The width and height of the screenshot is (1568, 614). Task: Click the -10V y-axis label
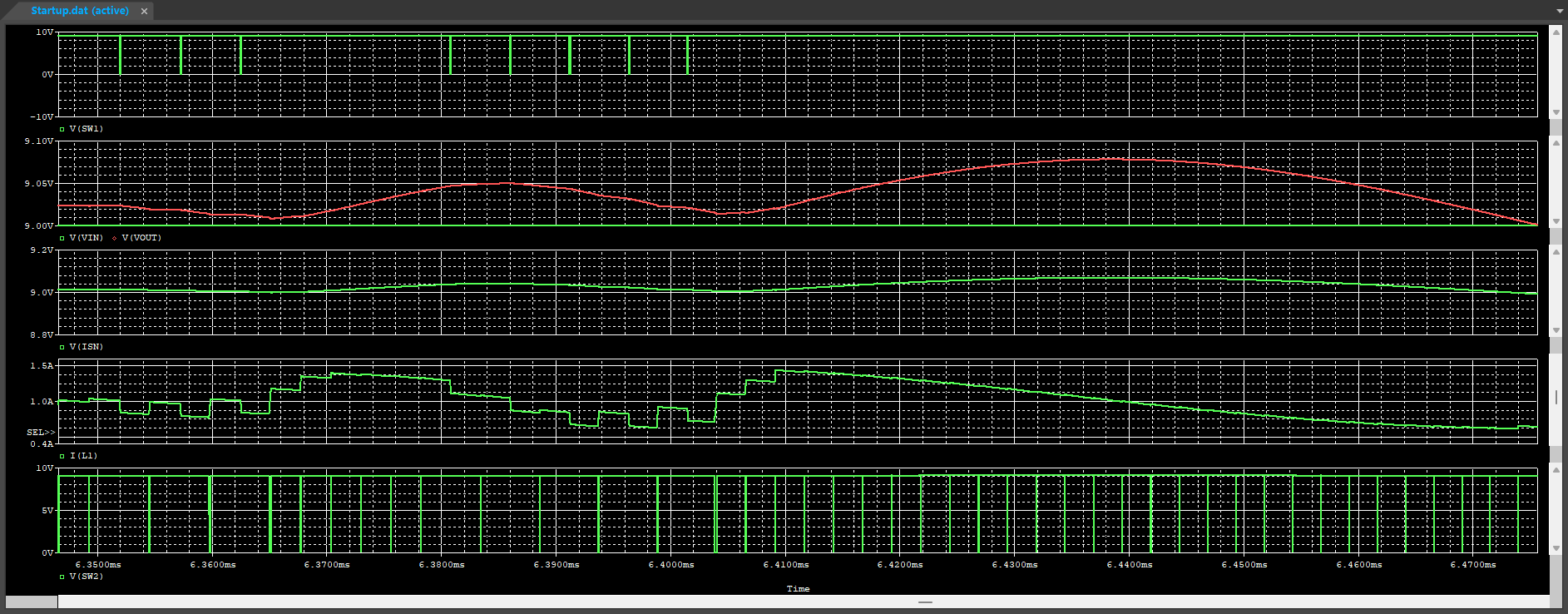[x=42, y=116]
